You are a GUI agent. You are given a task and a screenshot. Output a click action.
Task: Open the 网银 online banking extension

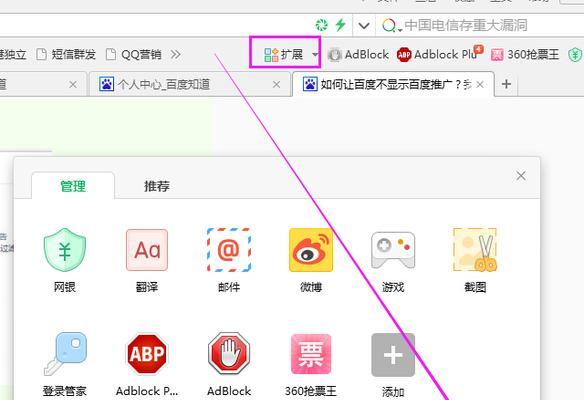(65, 260)
